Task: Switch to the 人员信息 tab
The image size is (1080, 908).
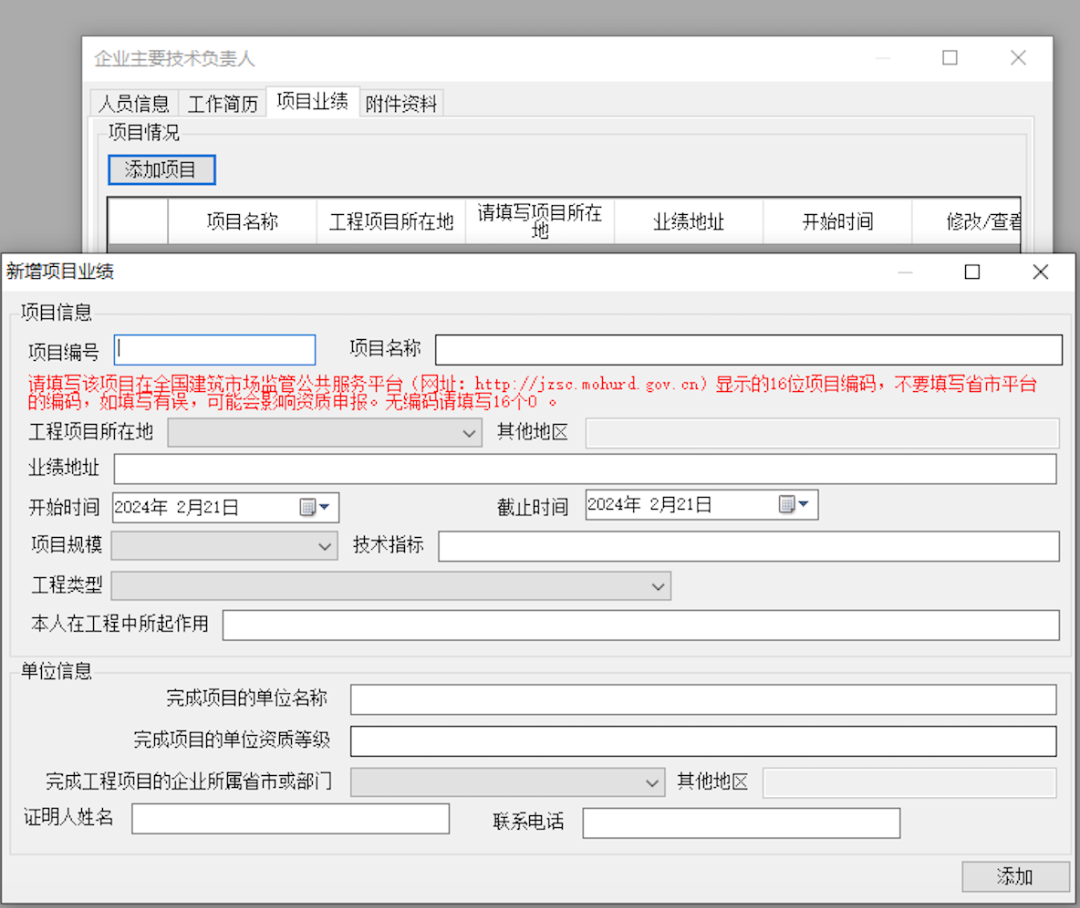Action: (x=134, y=104)
